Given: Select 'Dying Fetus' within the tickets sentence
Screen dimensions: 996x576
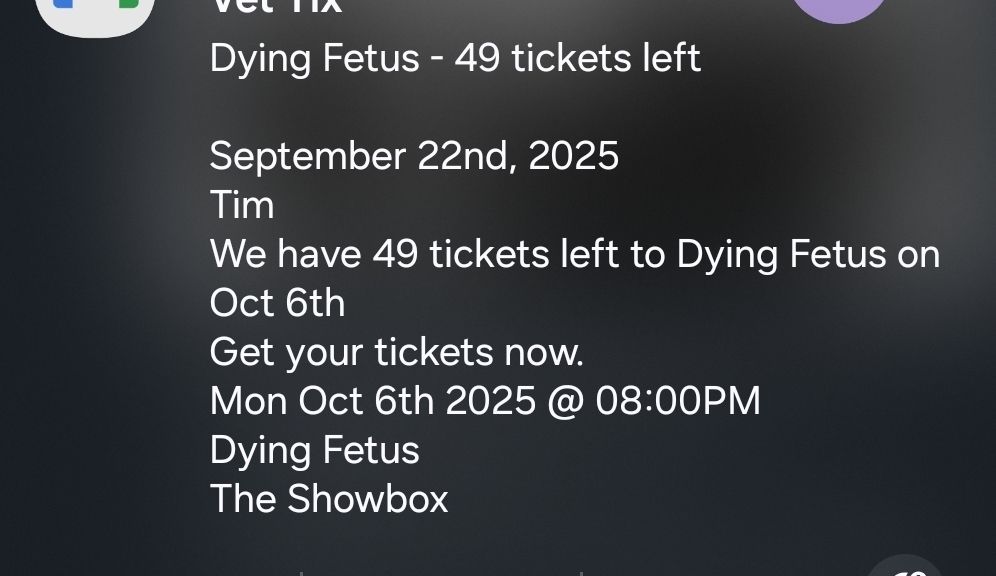Looking at the screenshot, I should click(x=781, y=255).
